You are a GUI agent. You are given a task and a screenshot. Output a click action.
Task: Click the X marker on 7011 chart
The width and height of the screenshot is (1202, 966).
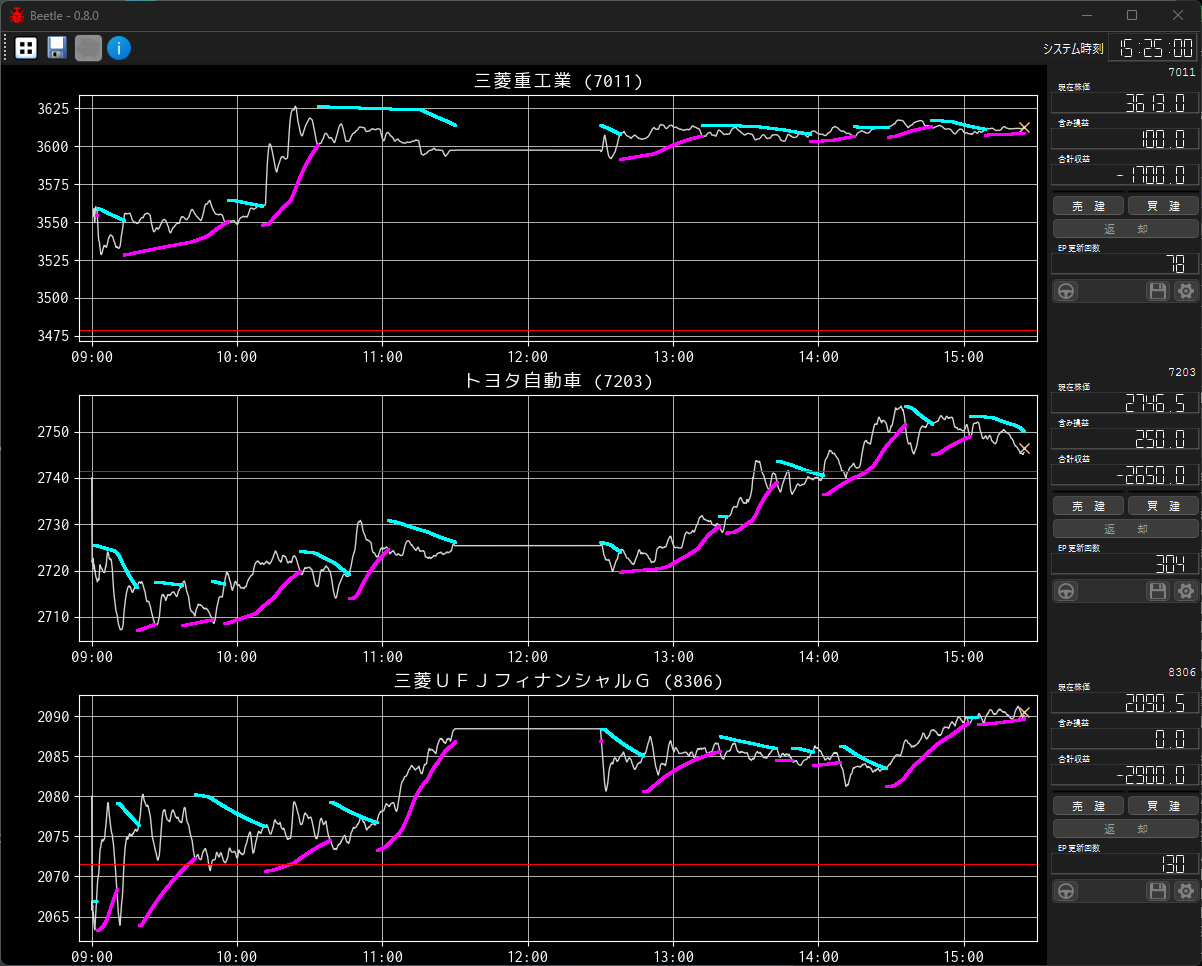point(1024,128)
